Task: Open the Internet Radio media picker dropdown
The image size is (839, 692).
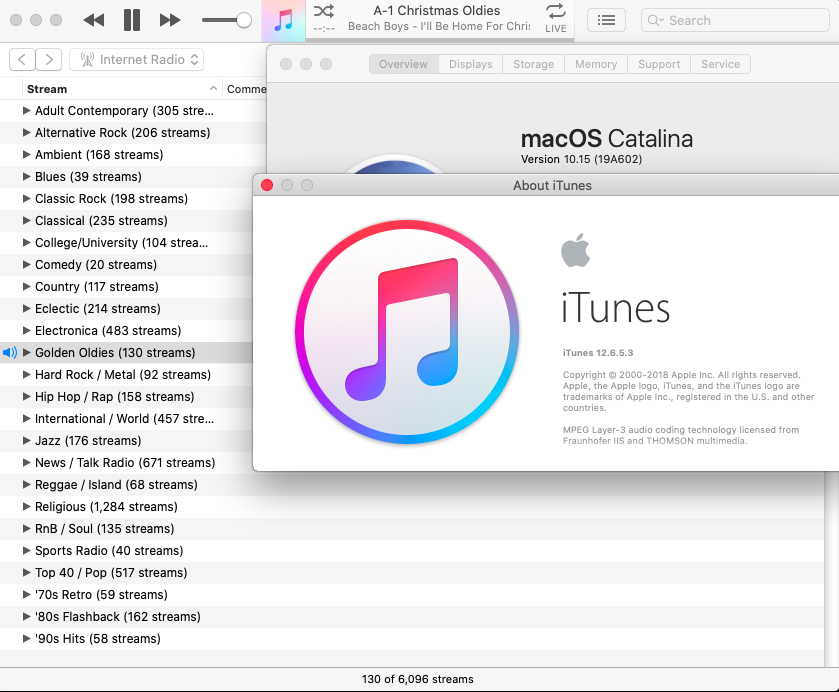Action: (136, 59)
